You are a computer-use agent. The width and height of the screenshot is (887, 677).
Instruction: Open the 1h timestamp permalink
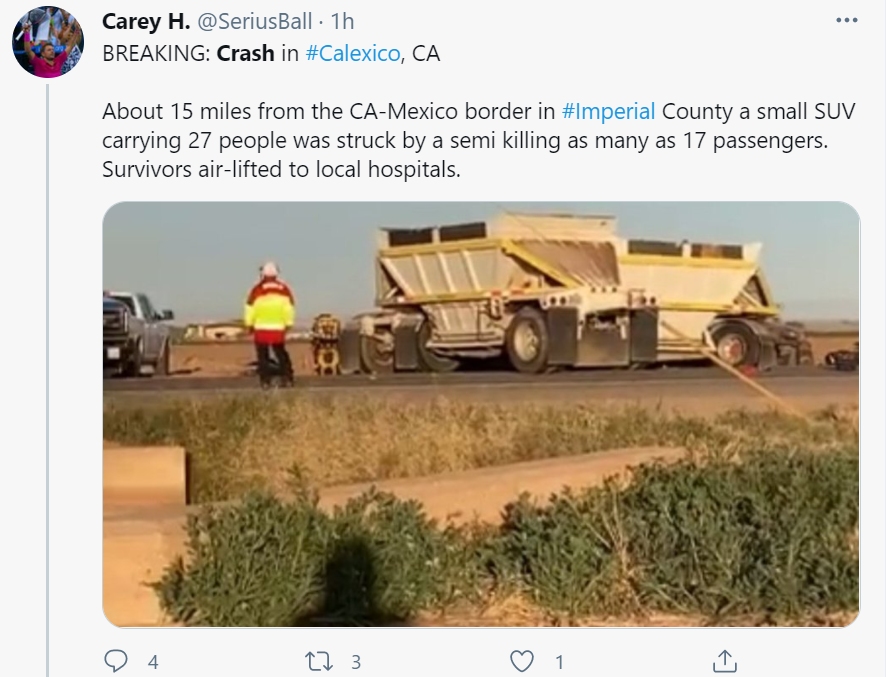pyautogui.click(x=342, y=21)
